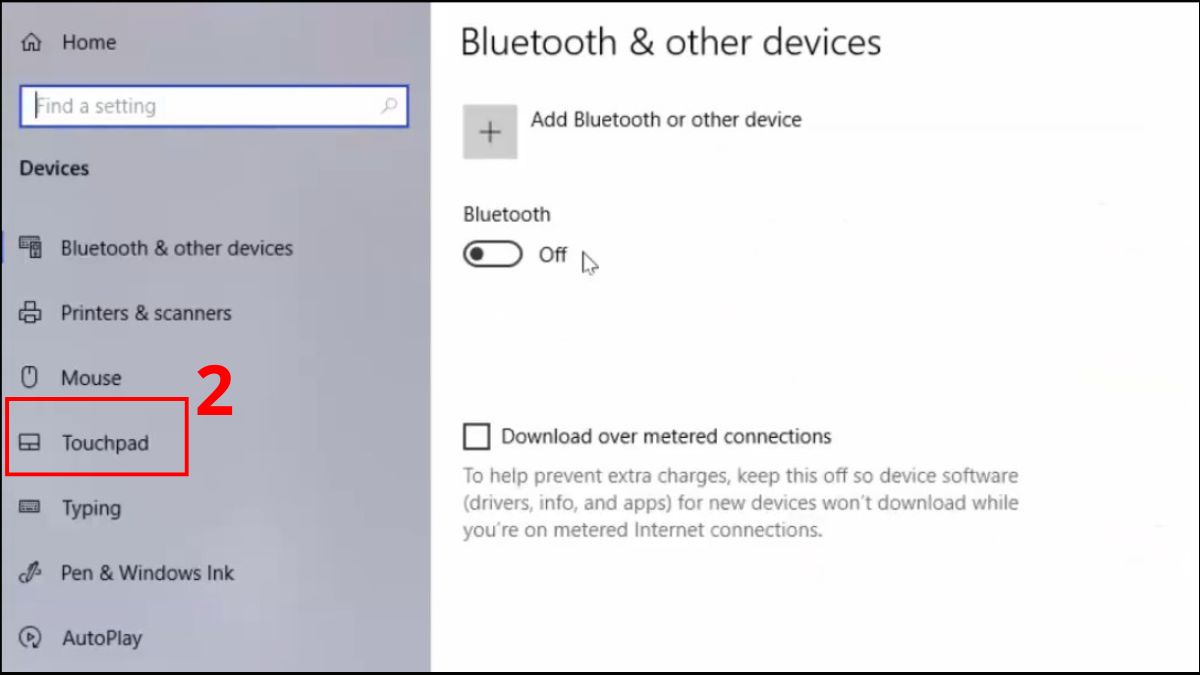Viewport: 1200px width, 675px height.
Task: Switch to the Mouse settings page
Action: click(x=92, y=377)
